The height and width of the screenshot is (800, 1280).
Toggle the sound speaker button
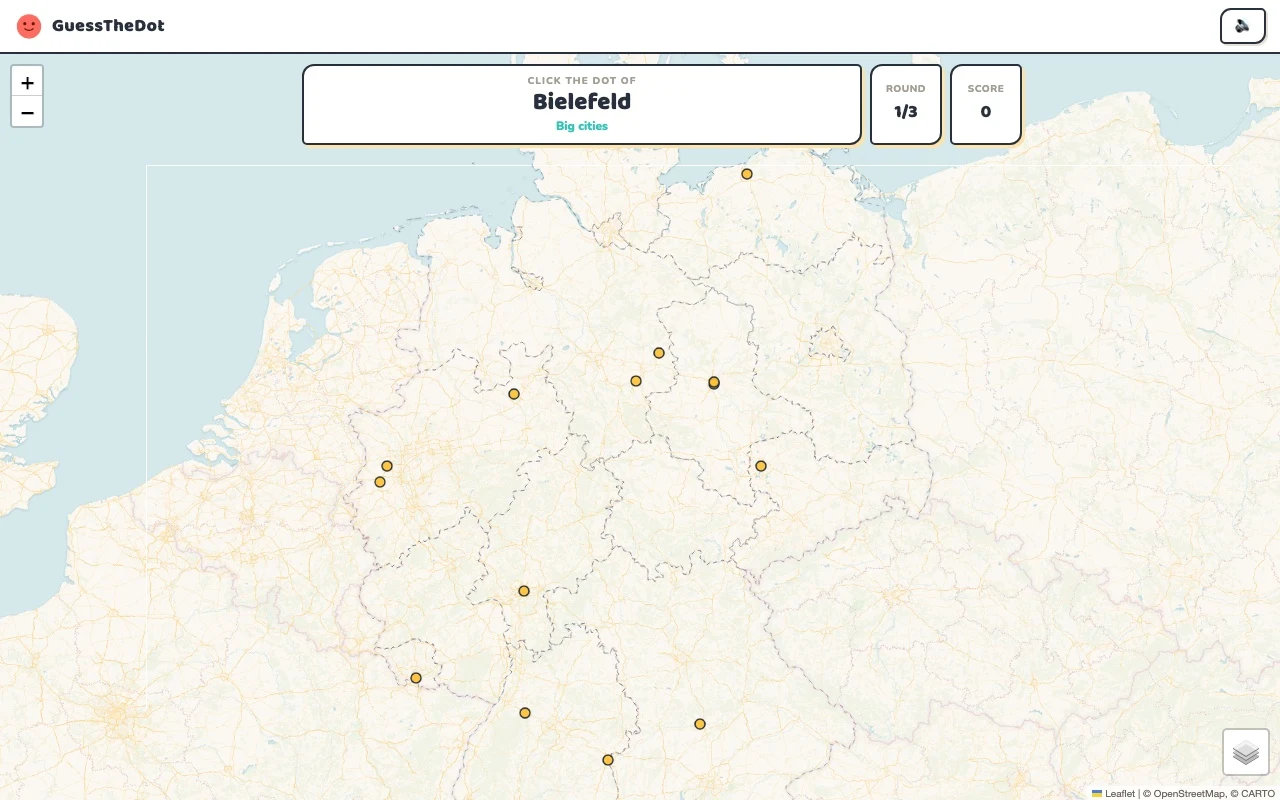tap(1242, 26)
